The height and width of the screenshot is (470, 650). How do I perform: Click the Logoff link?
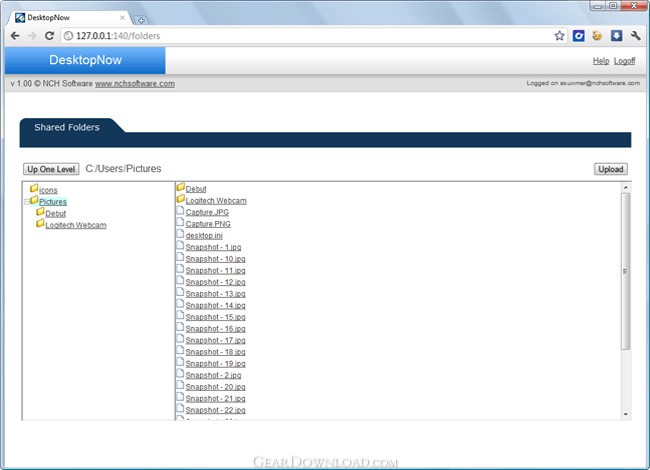click(624, 61)
